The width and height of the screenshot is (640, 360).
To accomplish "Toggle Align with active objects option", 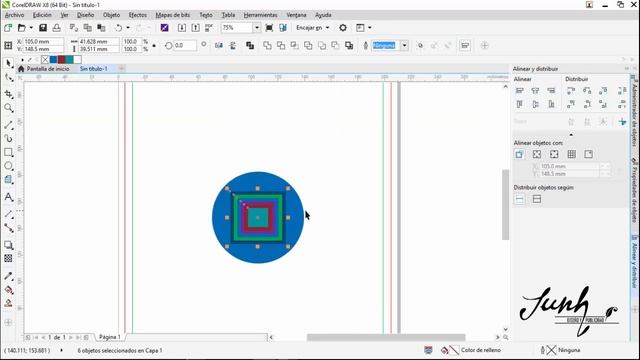I will 520,154.
